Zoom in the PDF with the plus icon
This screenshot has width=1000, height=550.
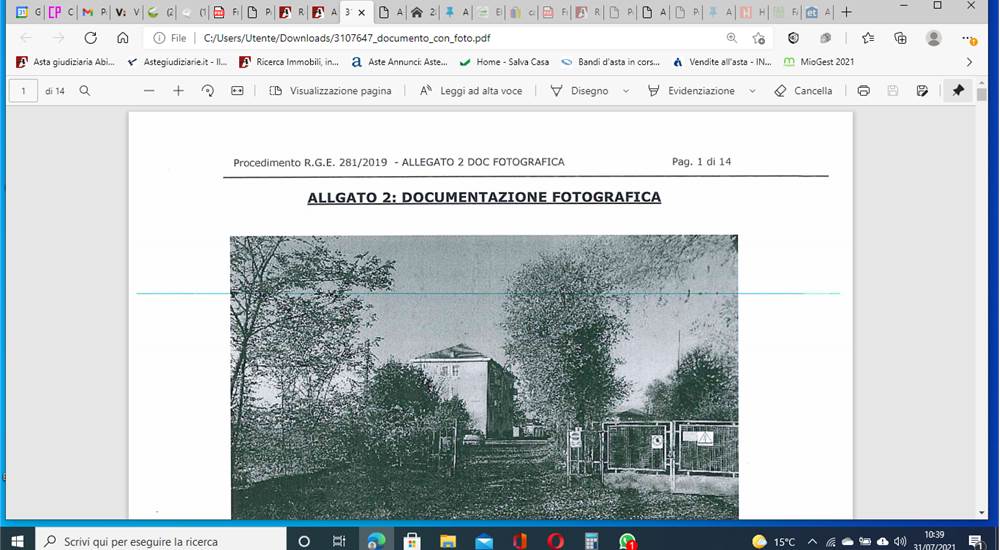tap(179, 91)
